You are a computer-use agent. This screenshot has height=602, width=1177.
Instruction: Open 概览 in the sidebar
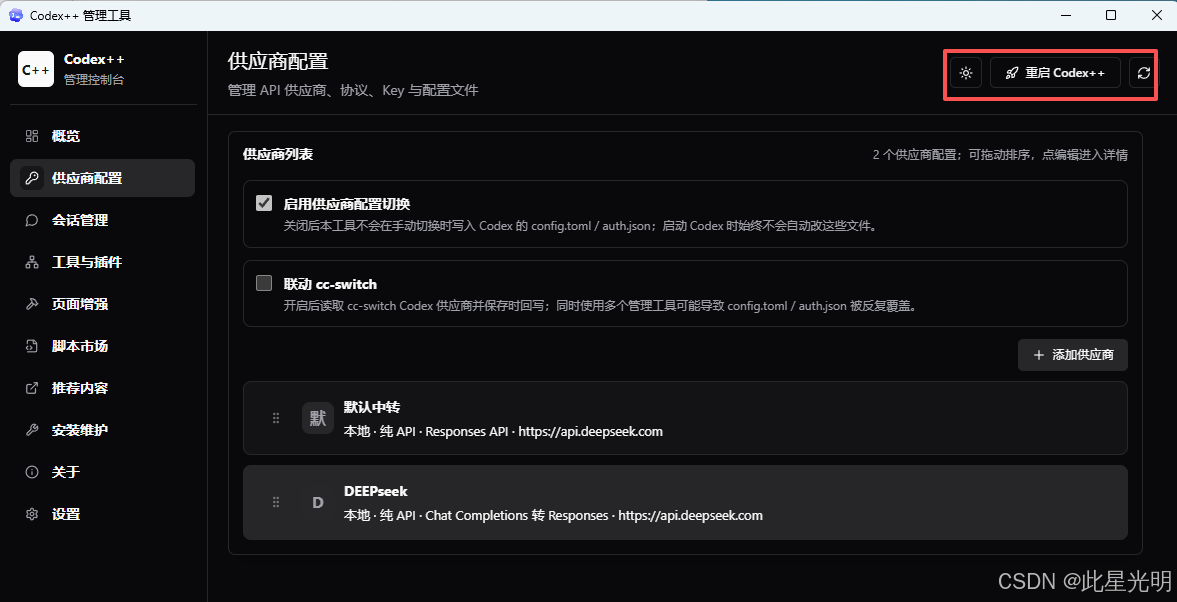102,136
